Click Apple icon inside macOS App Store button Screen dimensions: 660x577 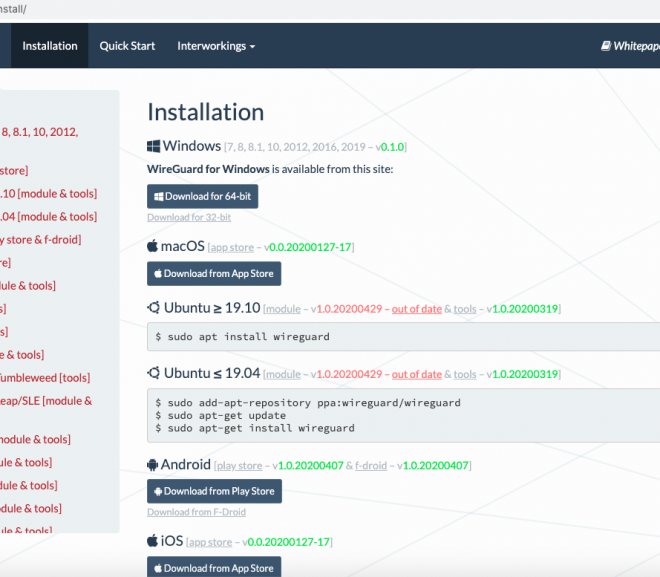[158, 274]
